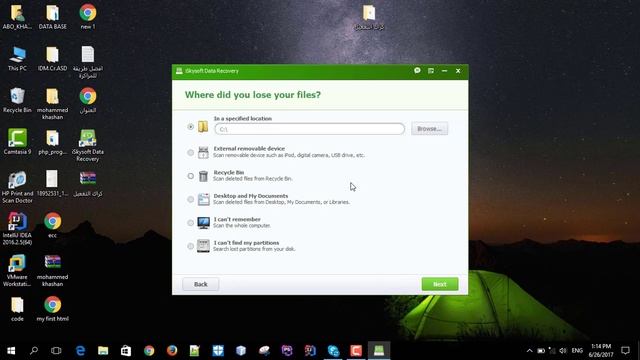Select Recycle Bin radio button in dialog
Image resolution: width=640 pixels, height=360 pixels.
coord(191,176)
